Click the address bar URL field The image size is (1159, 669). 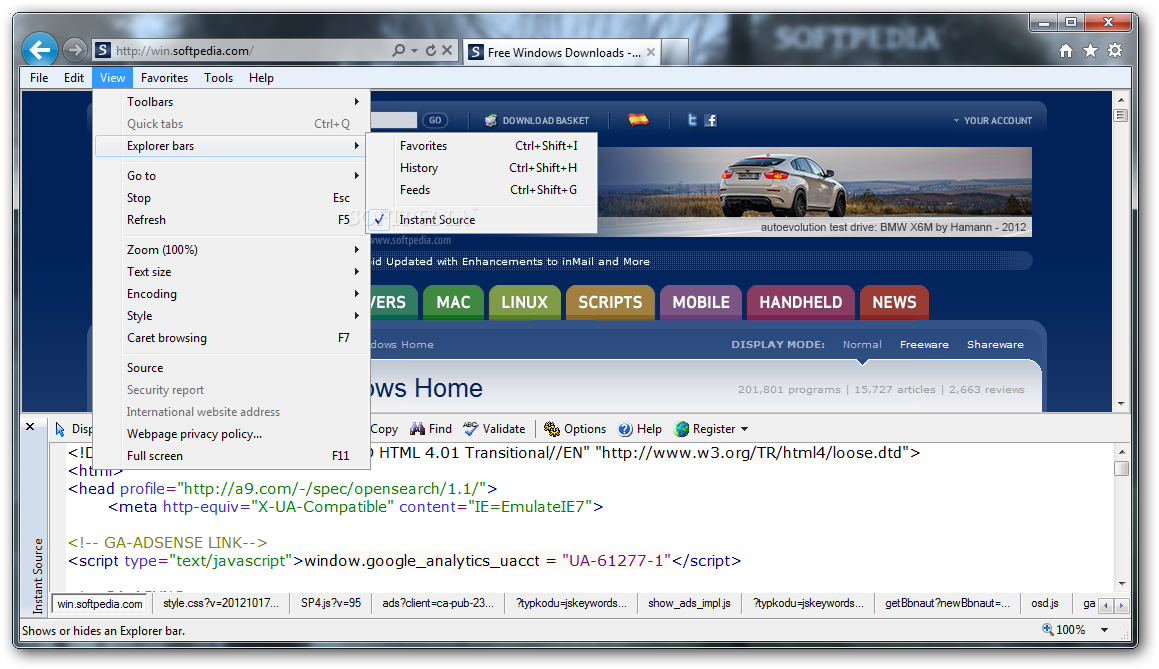click(251, 50)
